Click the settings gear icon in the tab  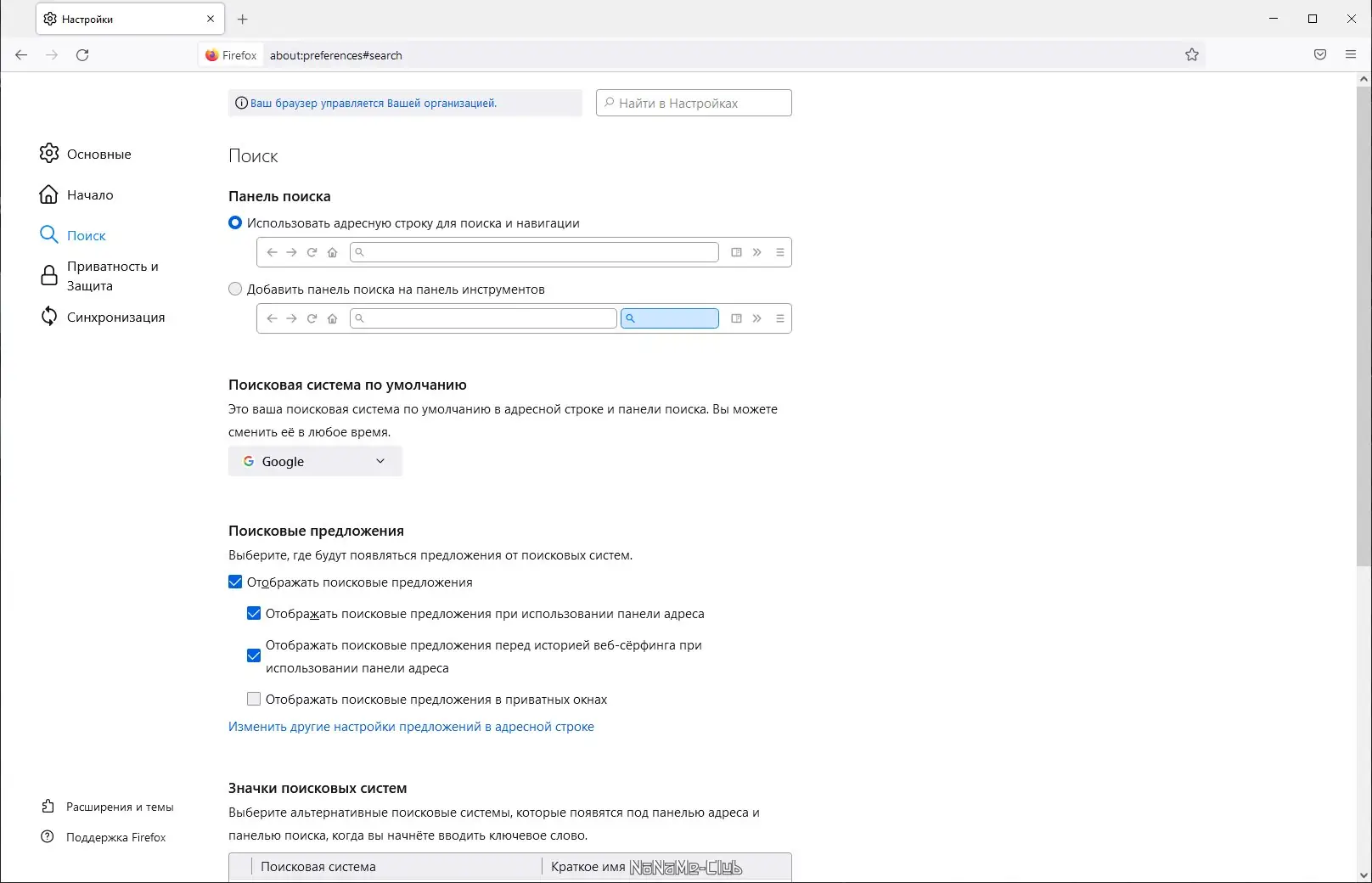pos(50,19)
